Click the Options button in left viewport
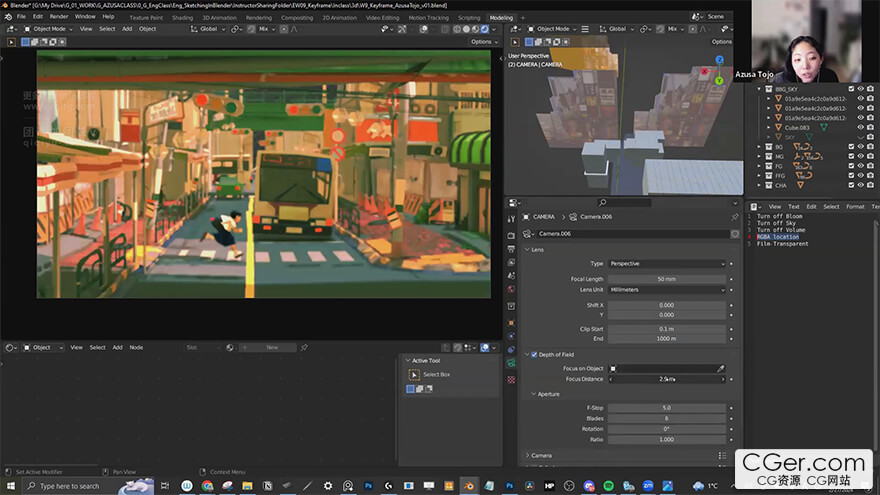The height and width of the screenshot is (495, 880). pos(481,42)
